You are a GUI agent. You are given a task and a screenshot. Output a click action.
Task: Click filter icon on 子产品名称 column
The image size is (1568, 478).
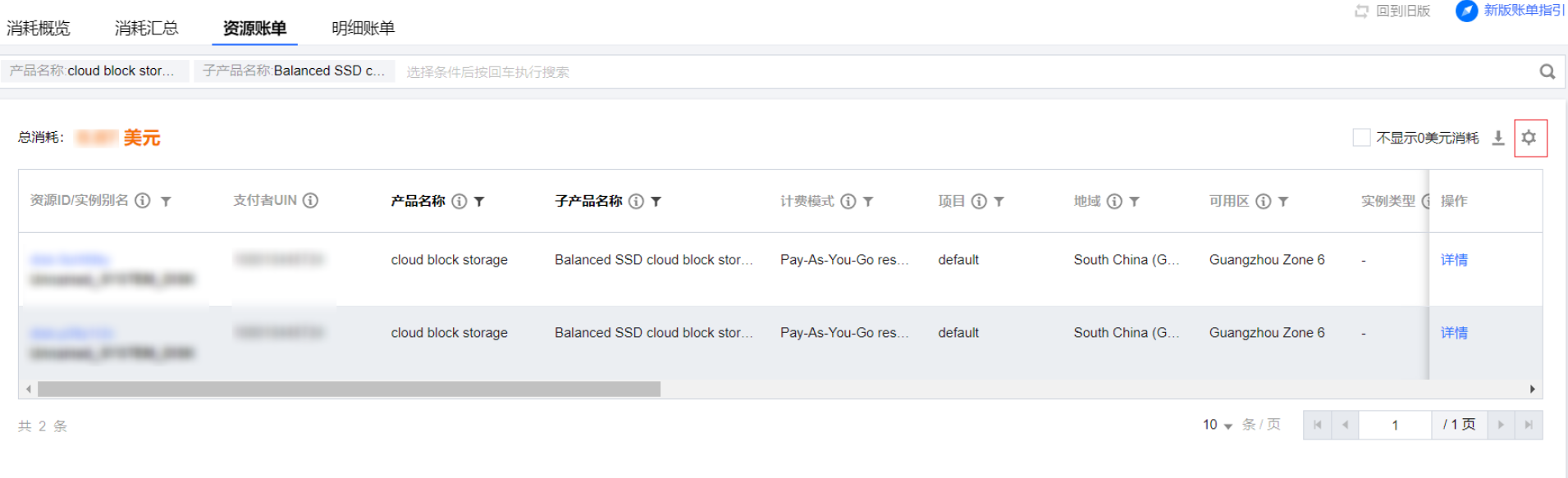point(656,202)
